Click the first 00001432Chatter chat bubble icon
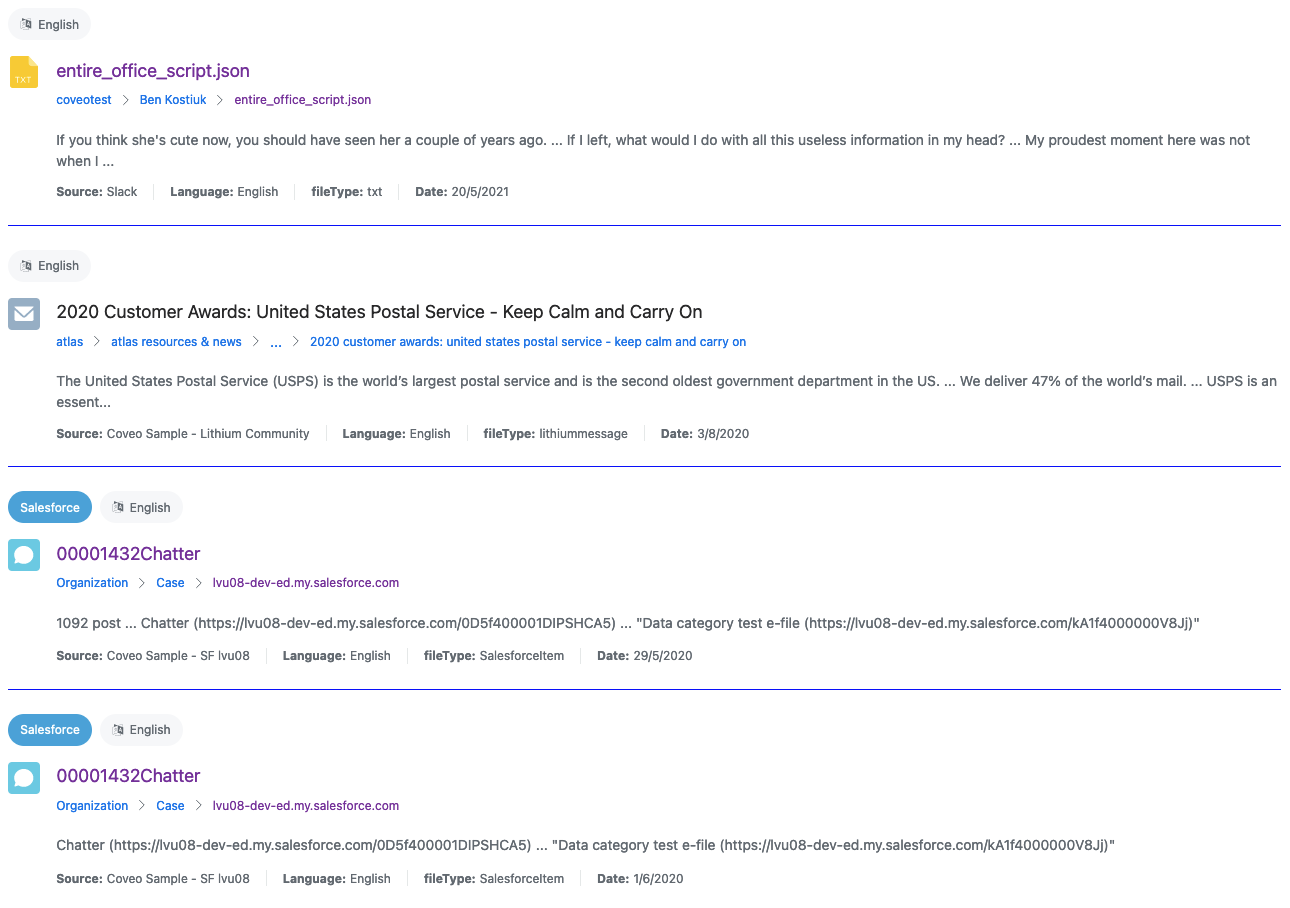The height and width of the screenshot is (908, 1290). point(24,555)
